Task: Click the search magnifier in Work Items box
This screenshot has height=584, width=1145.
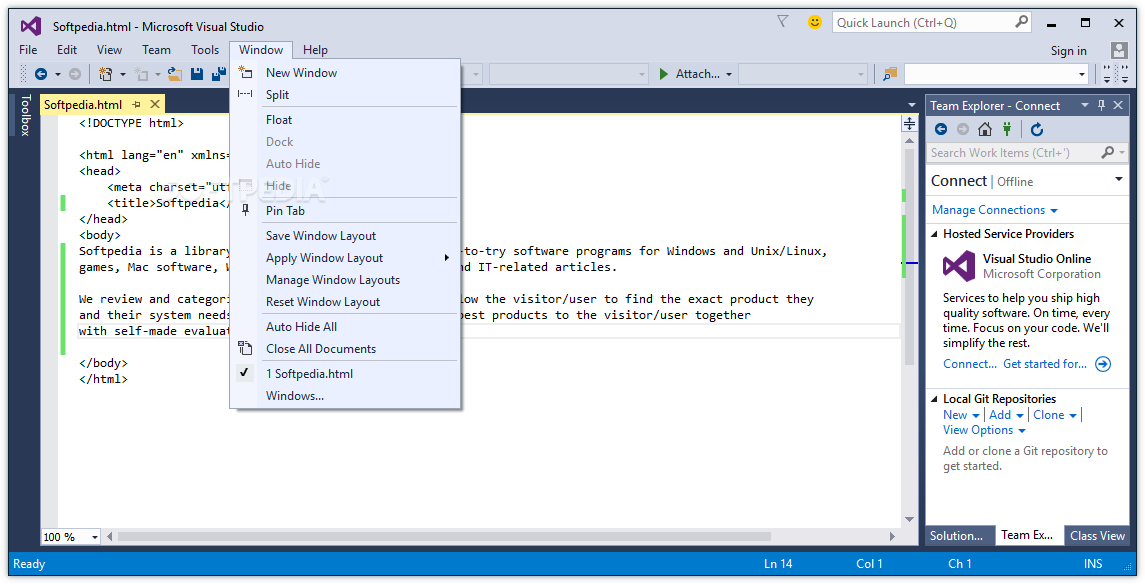Action: tap(1108, 153)
